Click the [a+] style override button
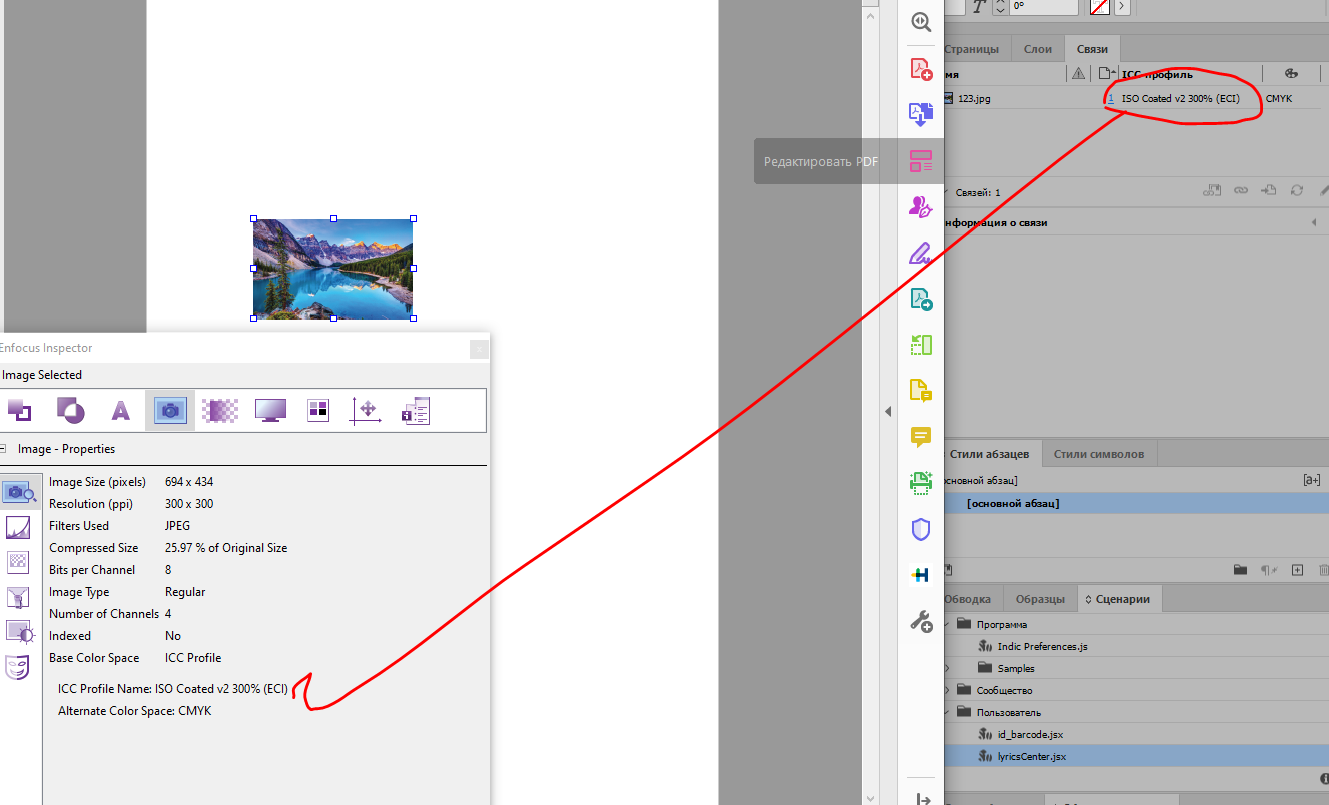The height and width of the screenshot is (805, 1329). pos(1311,480)
